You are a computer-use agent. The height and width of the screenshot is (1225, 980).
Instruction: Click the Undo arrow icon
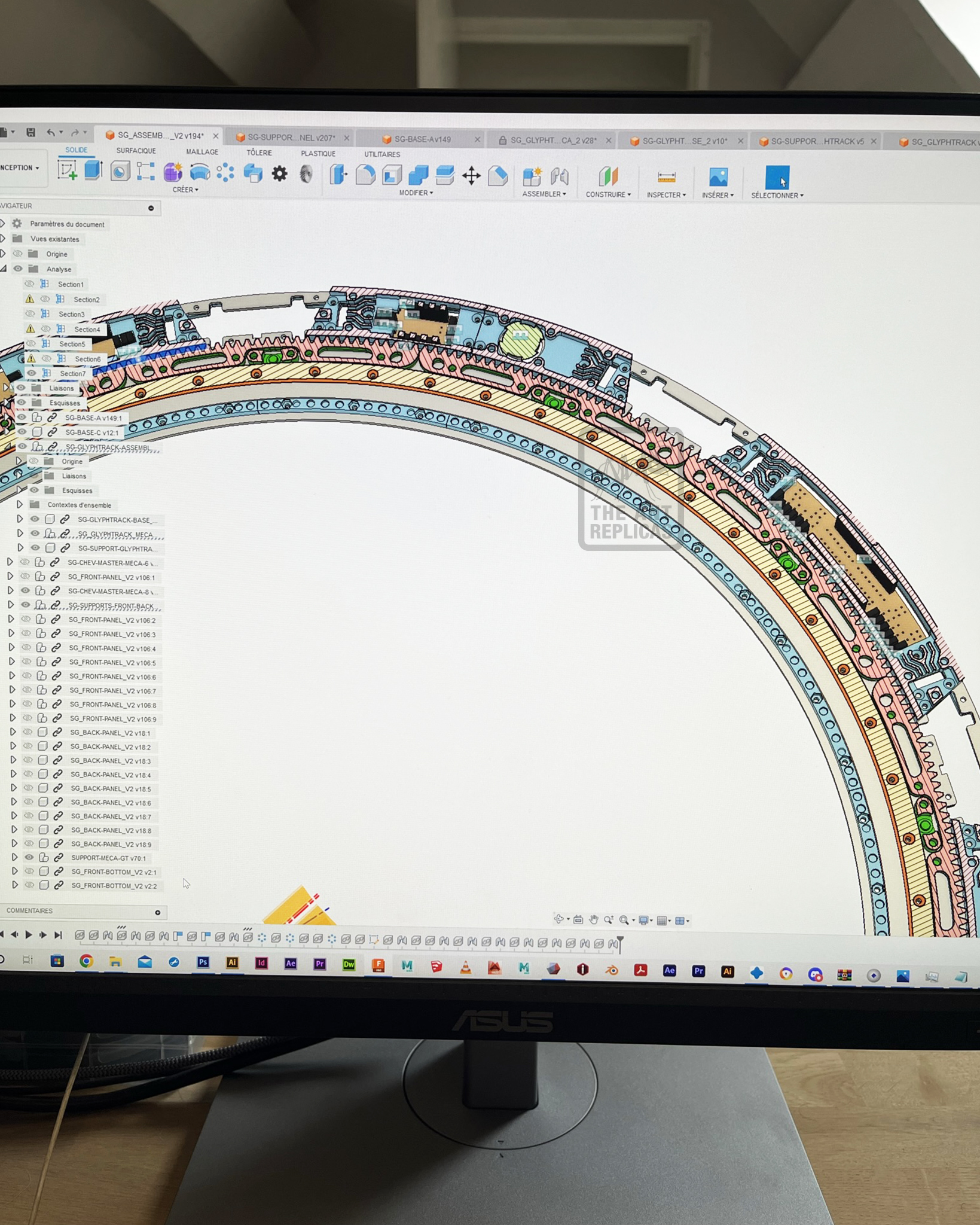pos(51,132)
